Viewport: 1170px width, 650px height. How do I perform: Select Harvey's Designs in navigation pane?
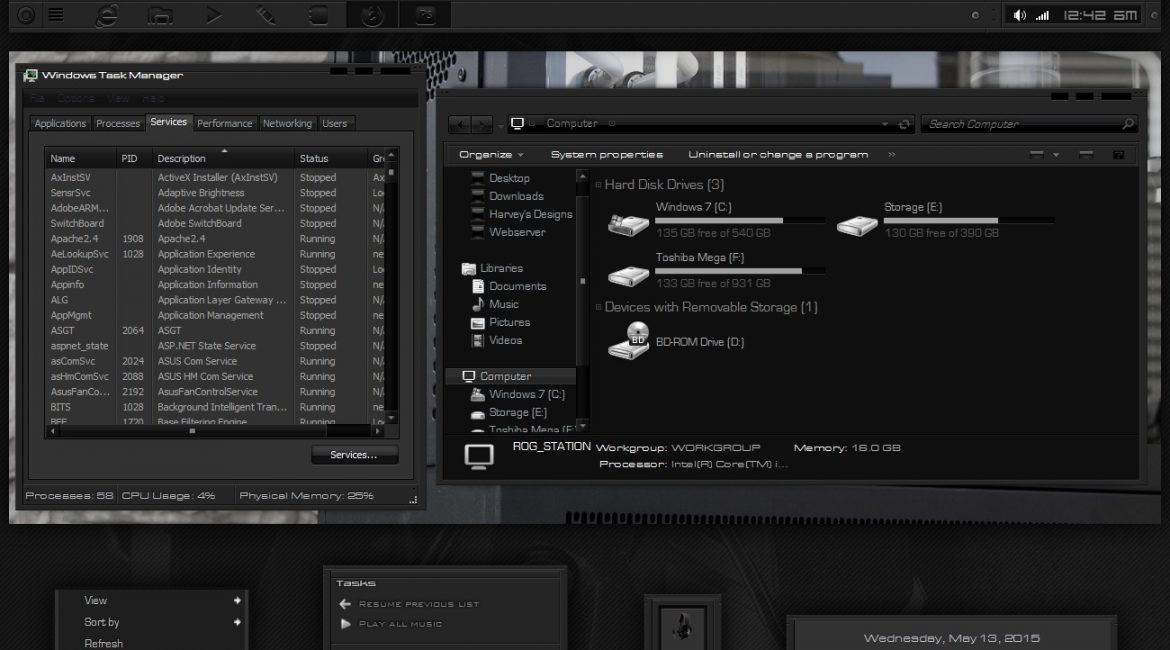[531, 214]
